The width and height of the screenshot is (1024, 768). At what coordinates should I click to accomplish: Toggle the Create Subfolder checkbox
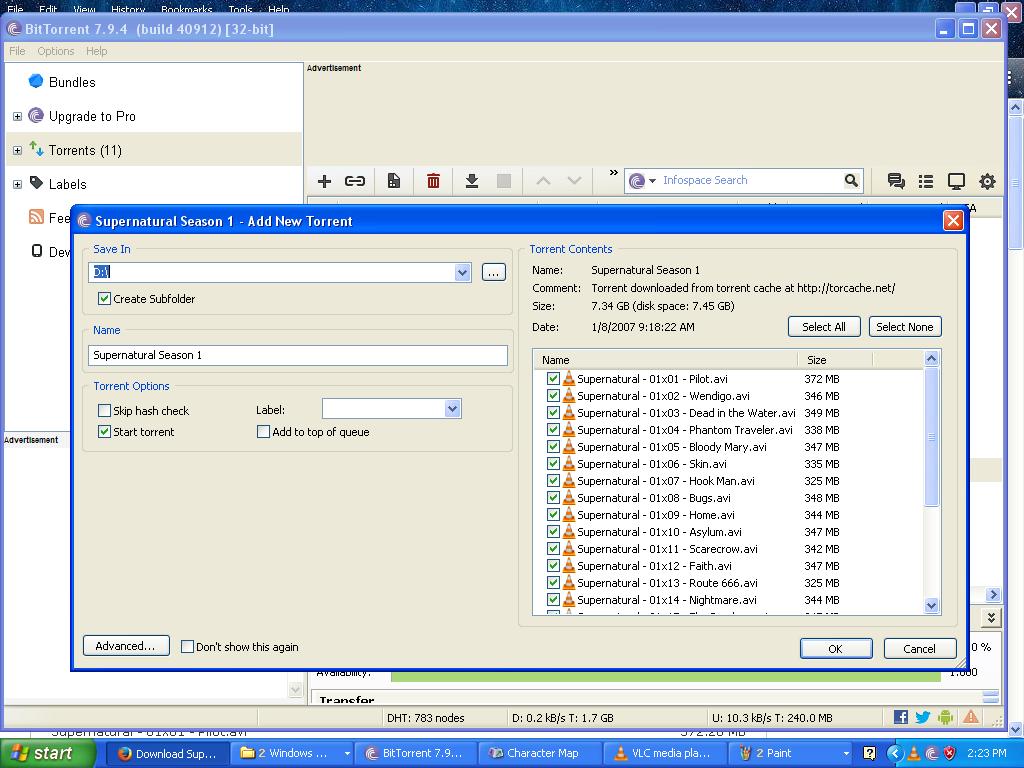(104, 298)
